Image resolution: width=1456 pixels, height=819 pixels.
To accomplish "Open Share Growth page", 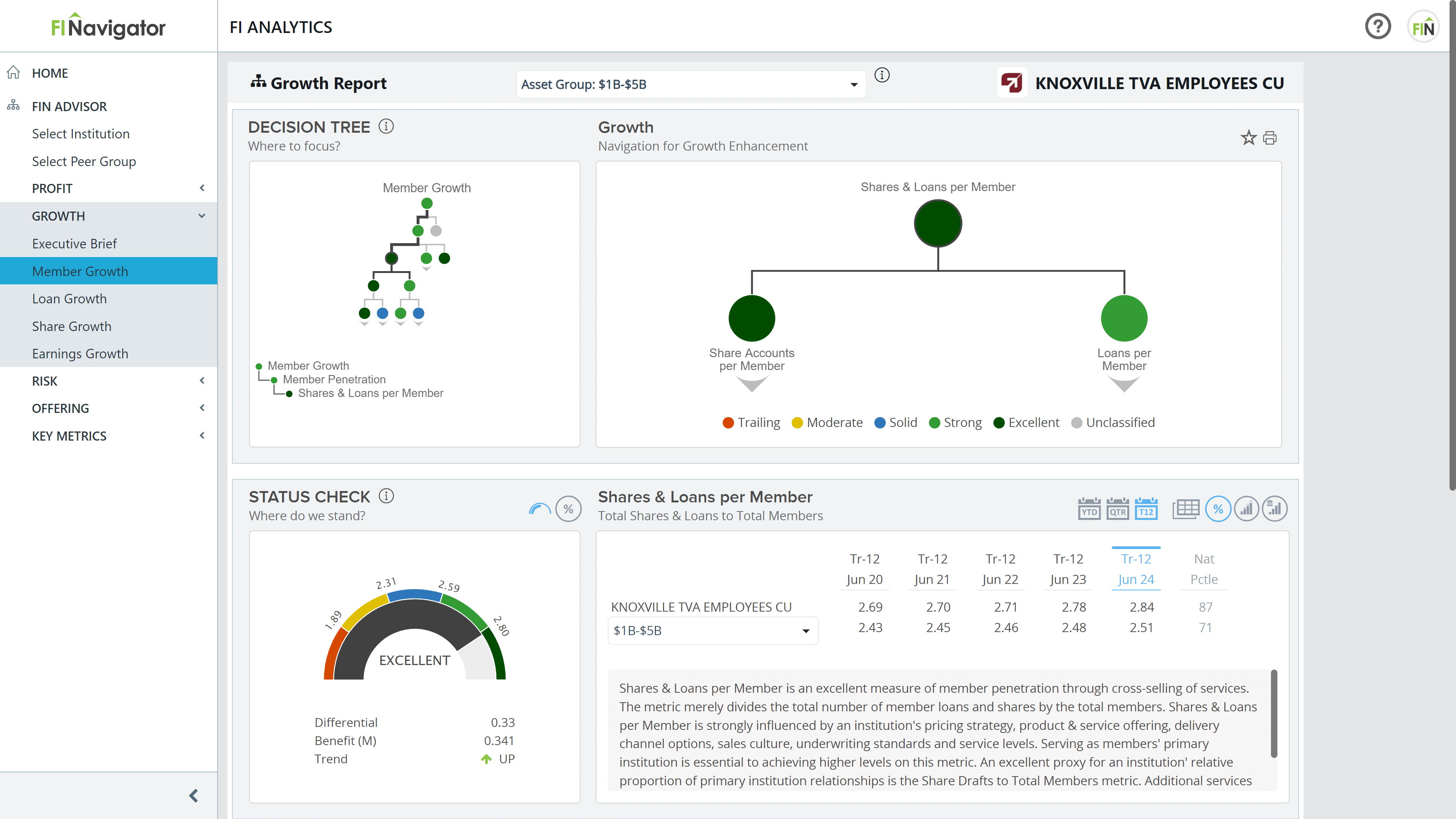I will (108, 326).
